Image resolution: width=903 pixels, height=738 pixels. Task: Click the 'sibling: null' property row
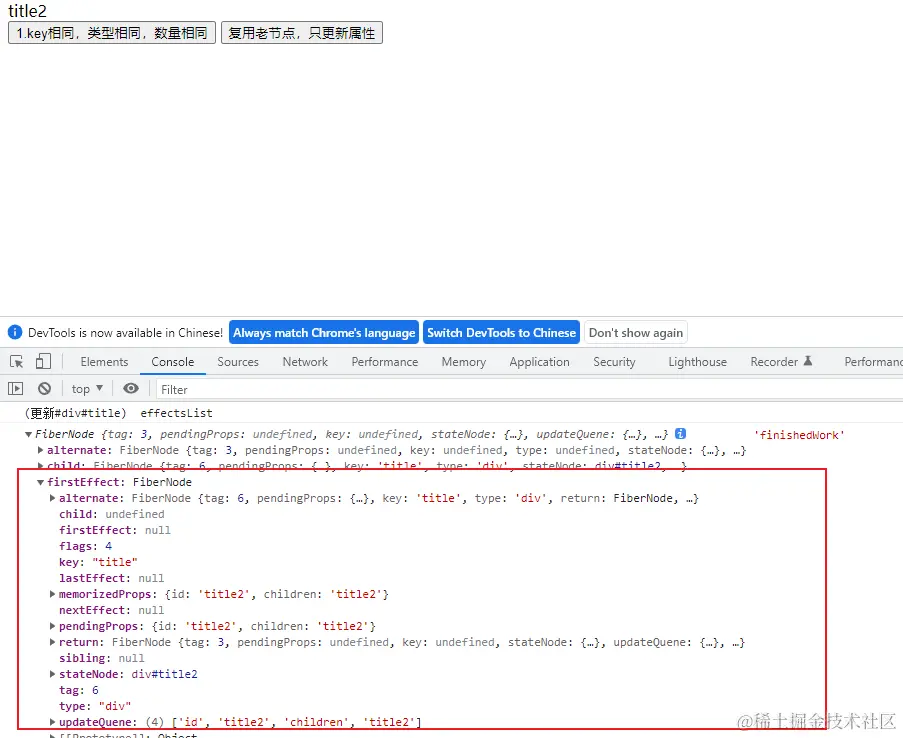(x=101, y=658)
